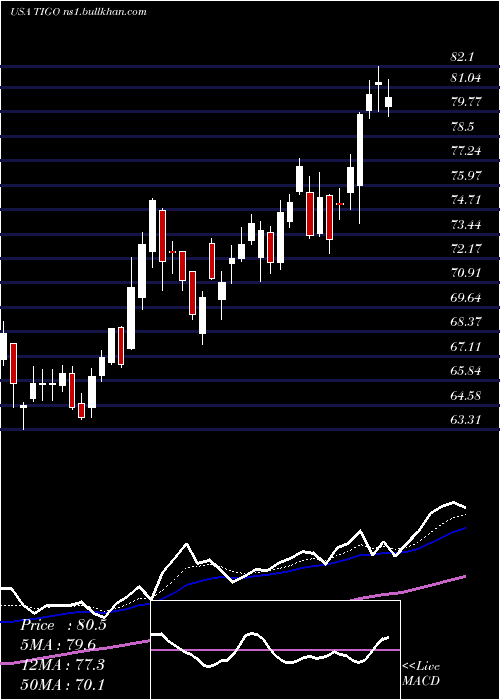500x700 pixels.
Task: Click the 67.11 price level label
Action: 466,346
